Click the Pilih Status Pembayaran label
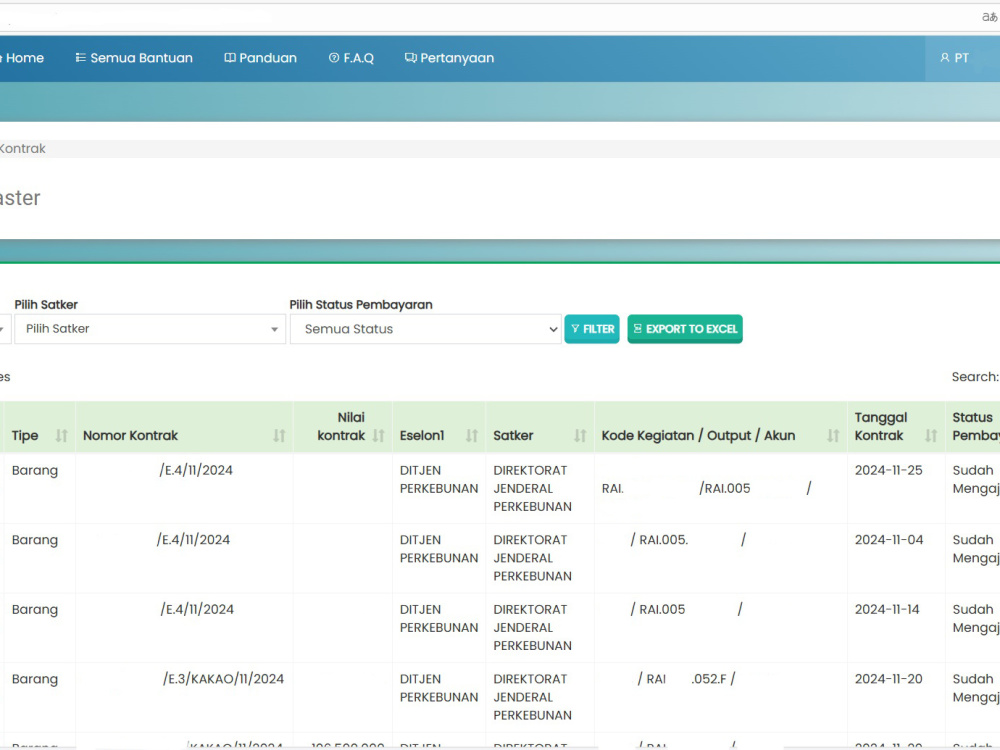The height and width of the screenshot is (750, 1000). click(361, 305)
